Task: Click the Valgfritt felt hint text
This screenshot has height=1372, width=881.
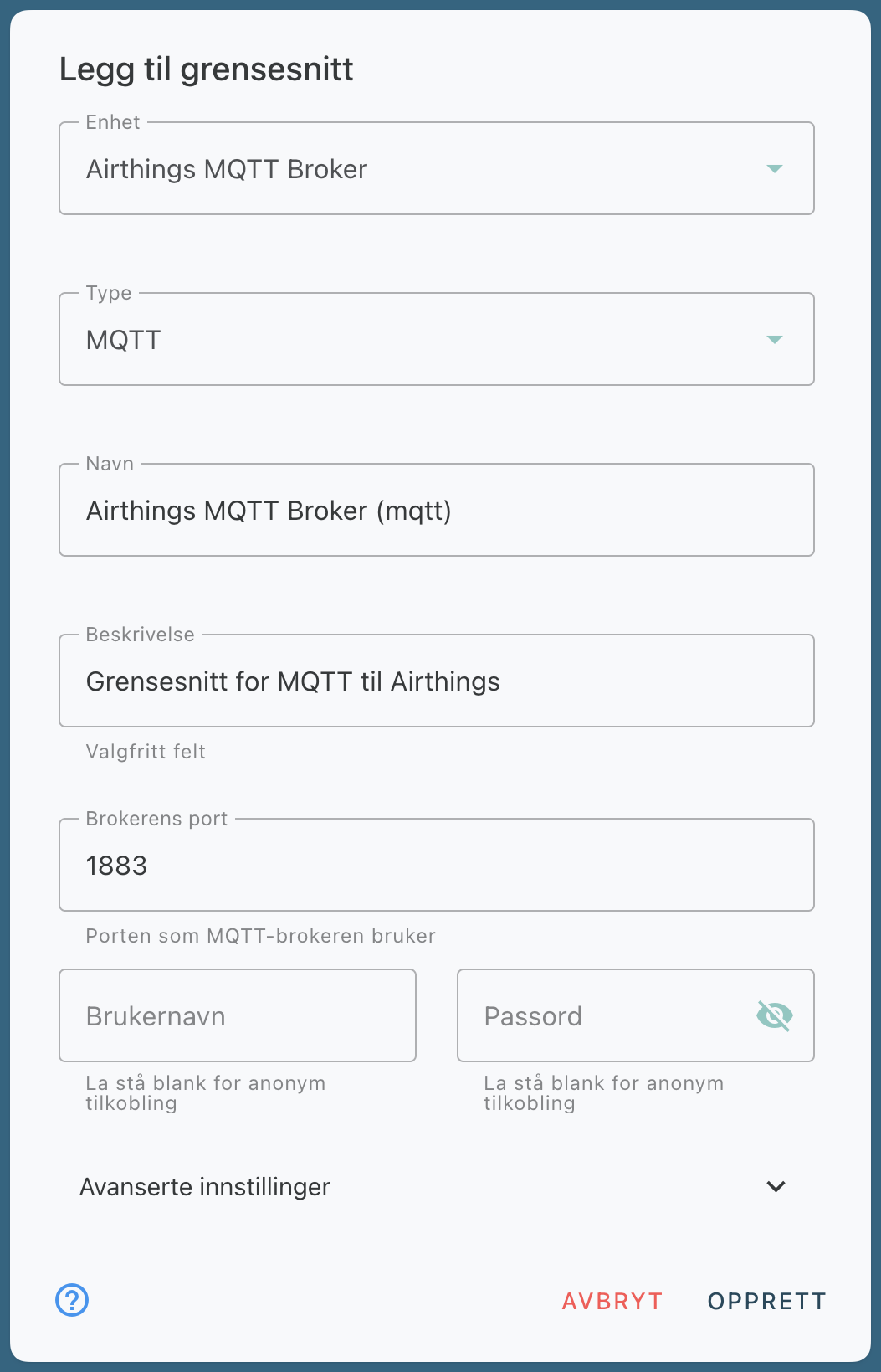Action: [x=146, y=752]
